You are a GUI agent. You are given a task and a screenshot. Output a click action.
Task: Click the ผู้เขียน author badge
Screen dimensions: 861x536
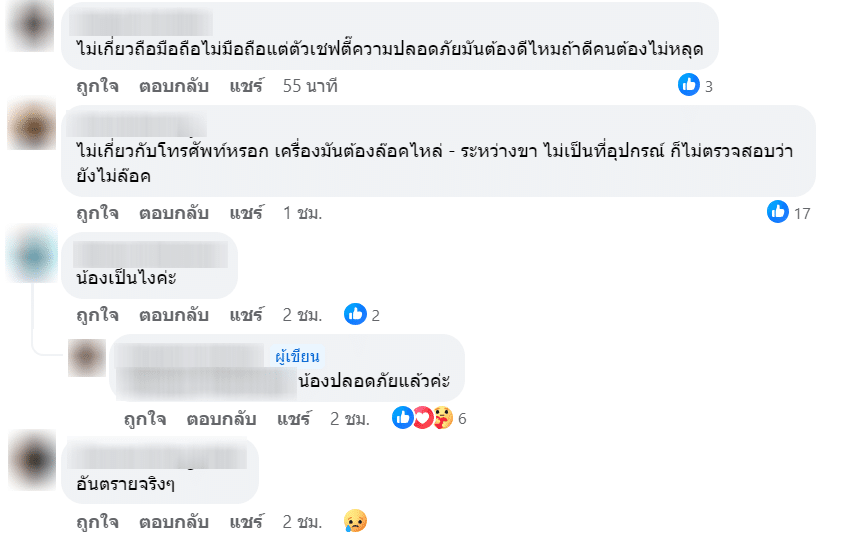(x=297, y=356)
